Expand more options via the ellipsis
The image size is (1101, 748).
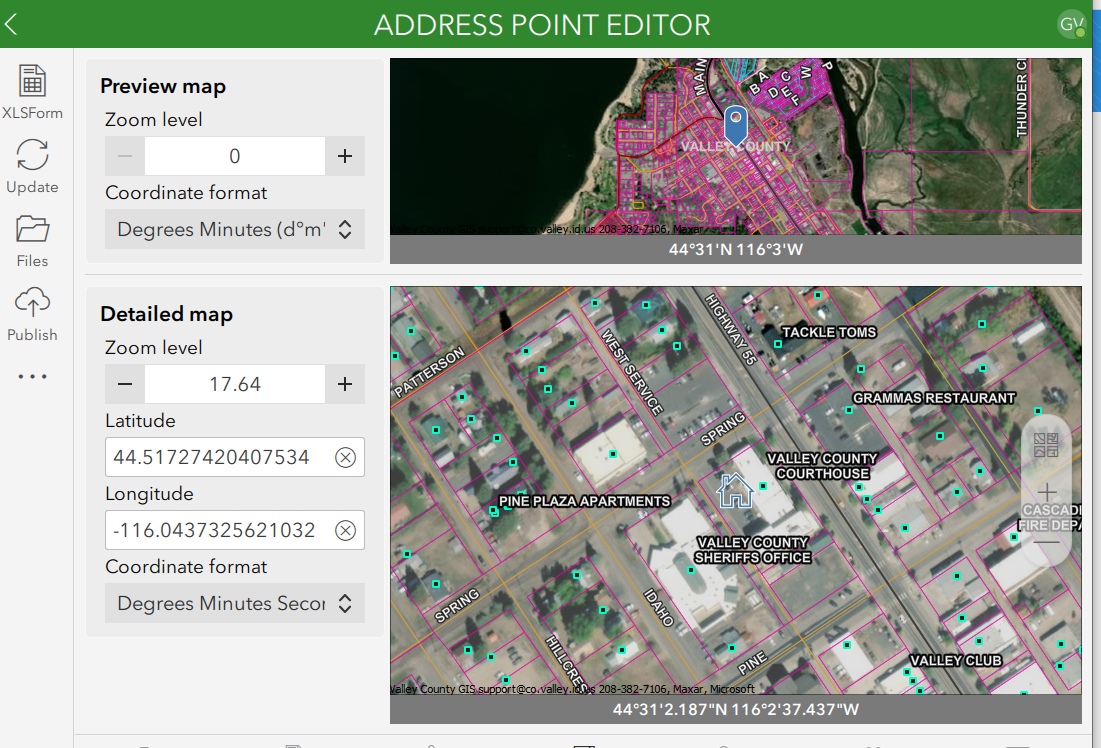(33, 375)
